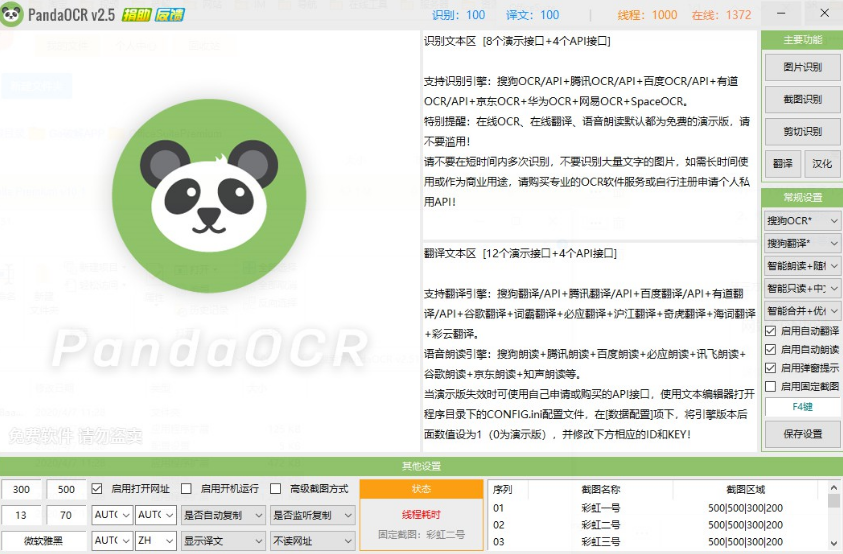The height and width of the screenshot is (554, 843).
Task: Click the 常规设置 section header
Action: click(802, 197)
